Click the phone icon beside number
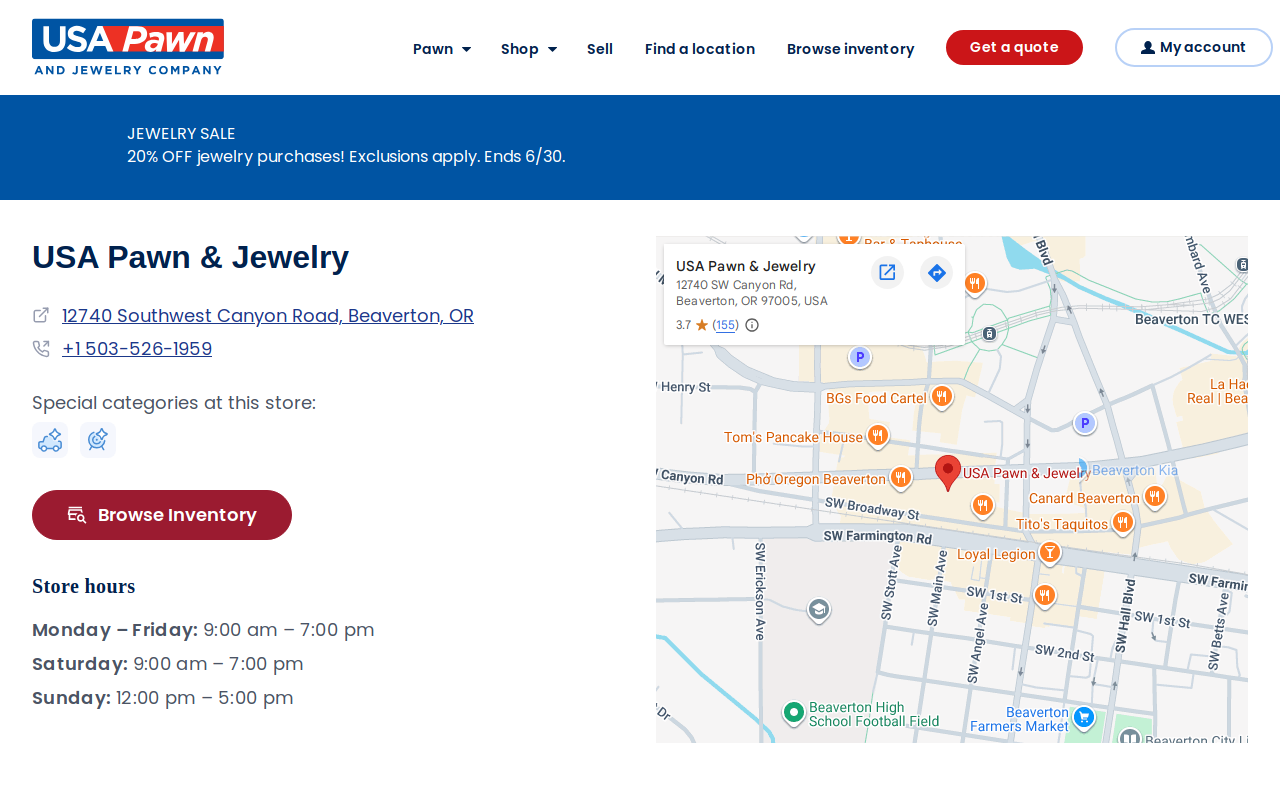Viewport: 1280px width, 800px height. [x=41, y=348]
